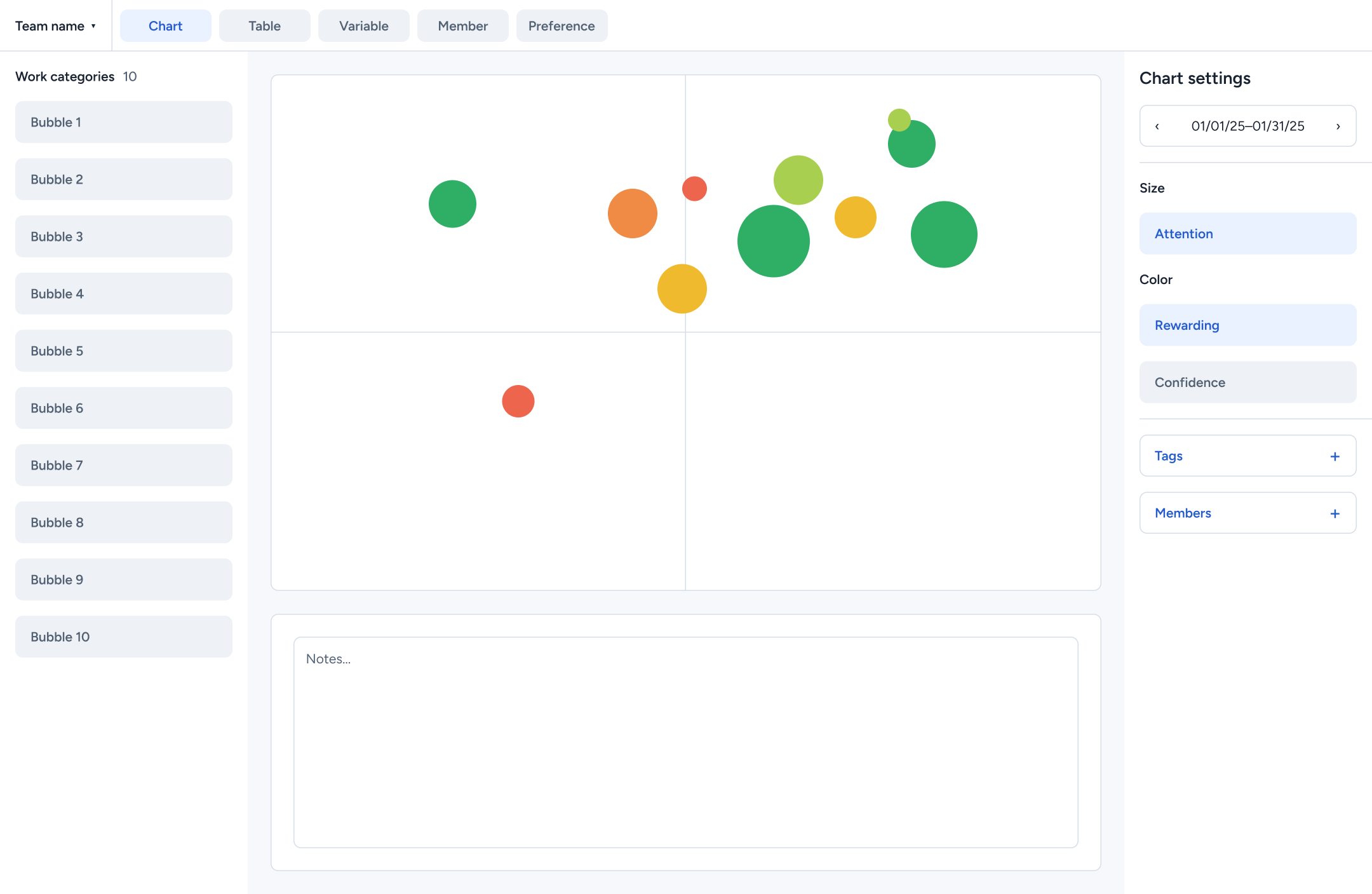Toggle Confidence color option
This screenshot has height=894, width=1372.
(1248, 383)
